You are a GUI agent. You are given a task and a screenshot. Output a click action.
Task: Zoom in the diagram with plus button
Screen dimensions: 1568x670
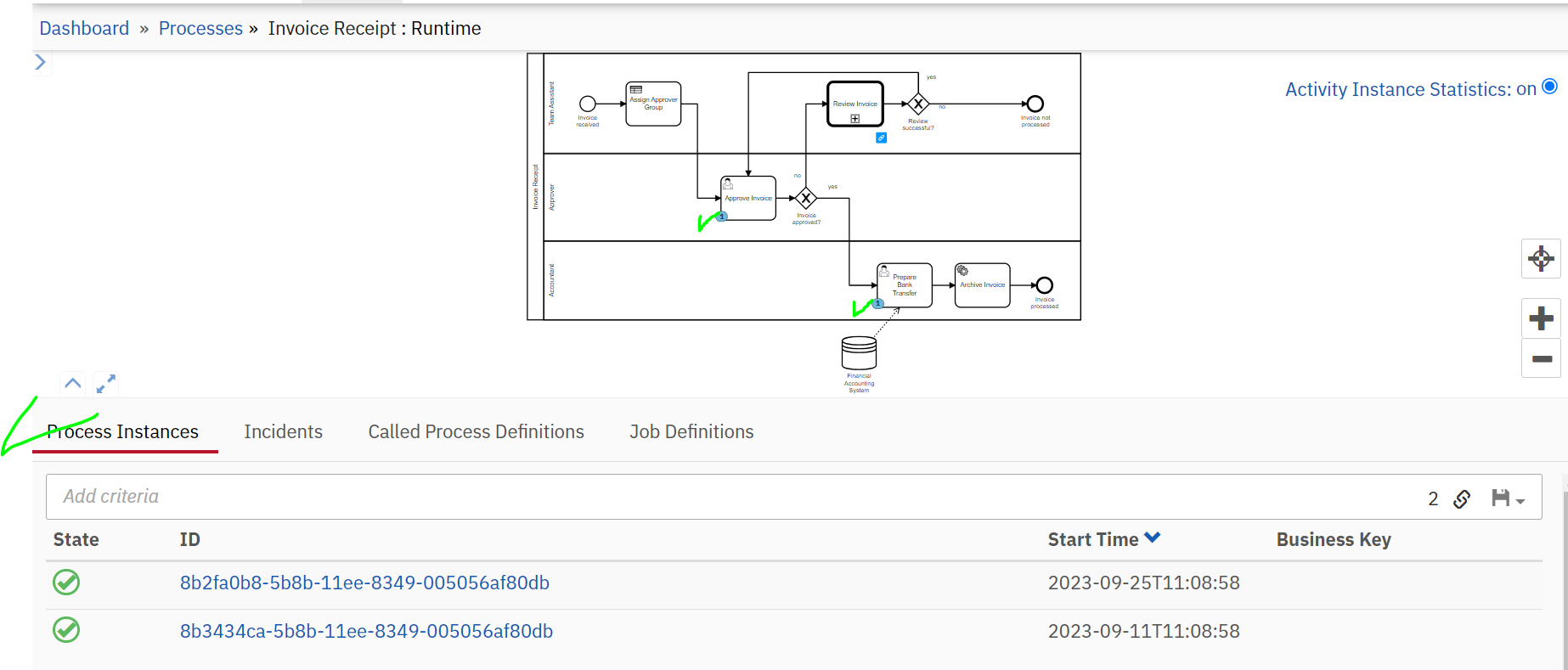[x=1541, y=318]
